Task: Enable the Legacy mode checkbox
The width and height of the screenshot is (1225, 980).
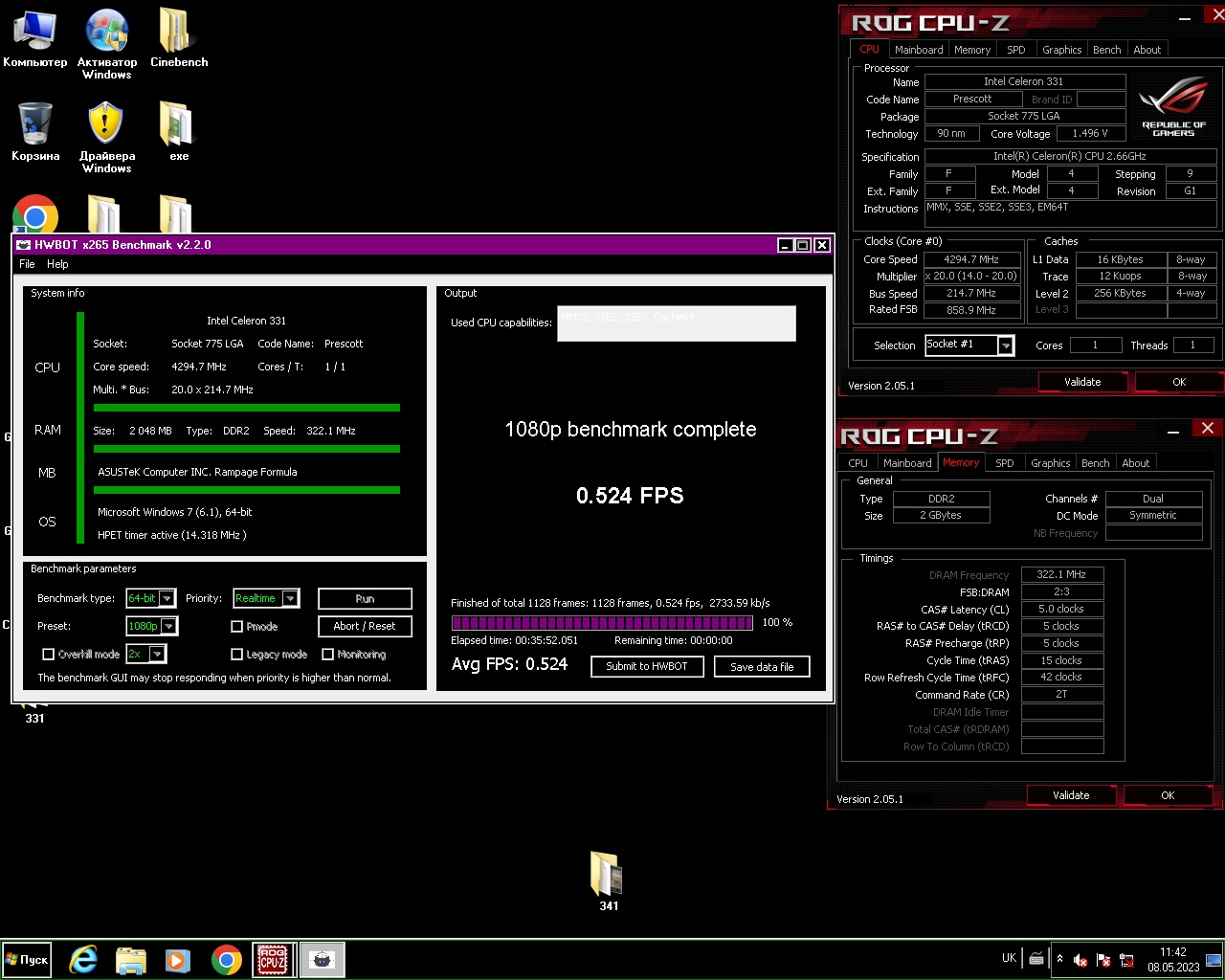Action: tap(236, 654)
